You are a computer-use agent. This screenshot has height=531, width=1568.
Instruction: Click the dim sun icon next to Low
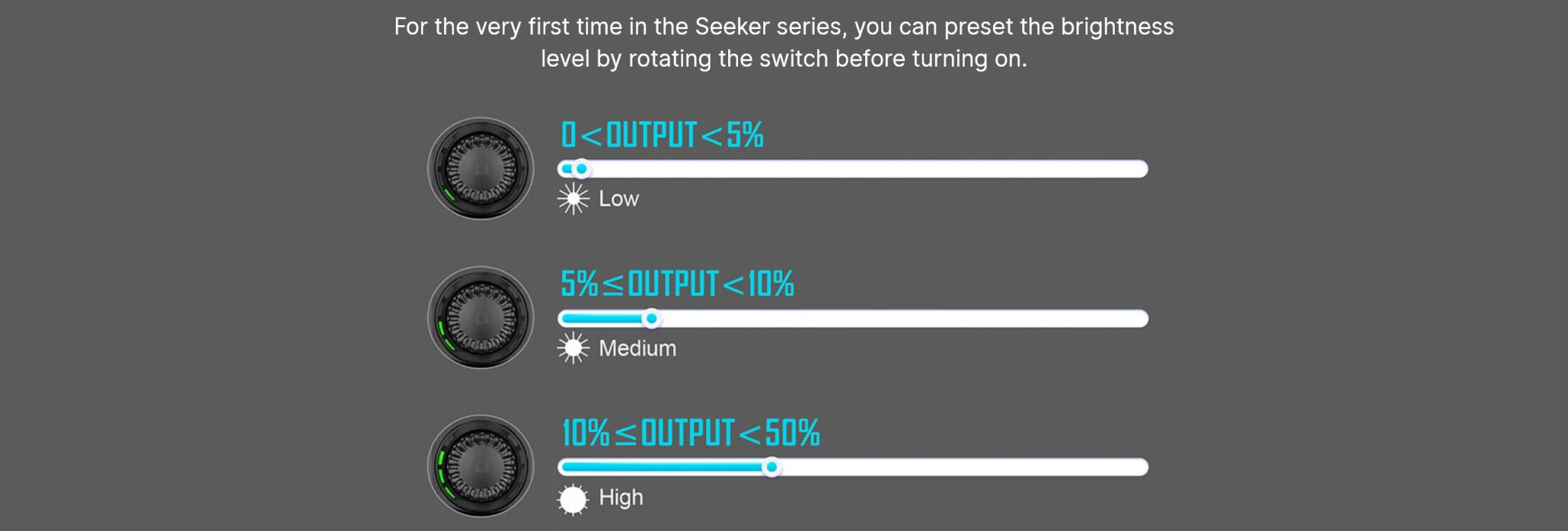[573, 199]
